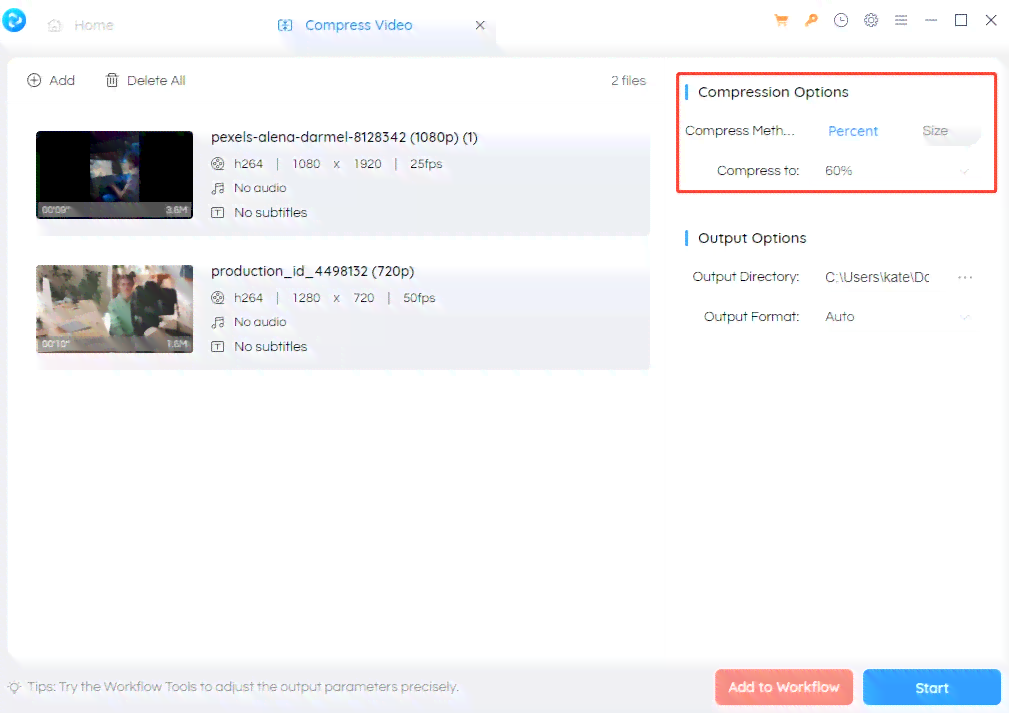Open the hamburger menu icon
This screenshot has height=713, width=1009.
coord(901,21)
